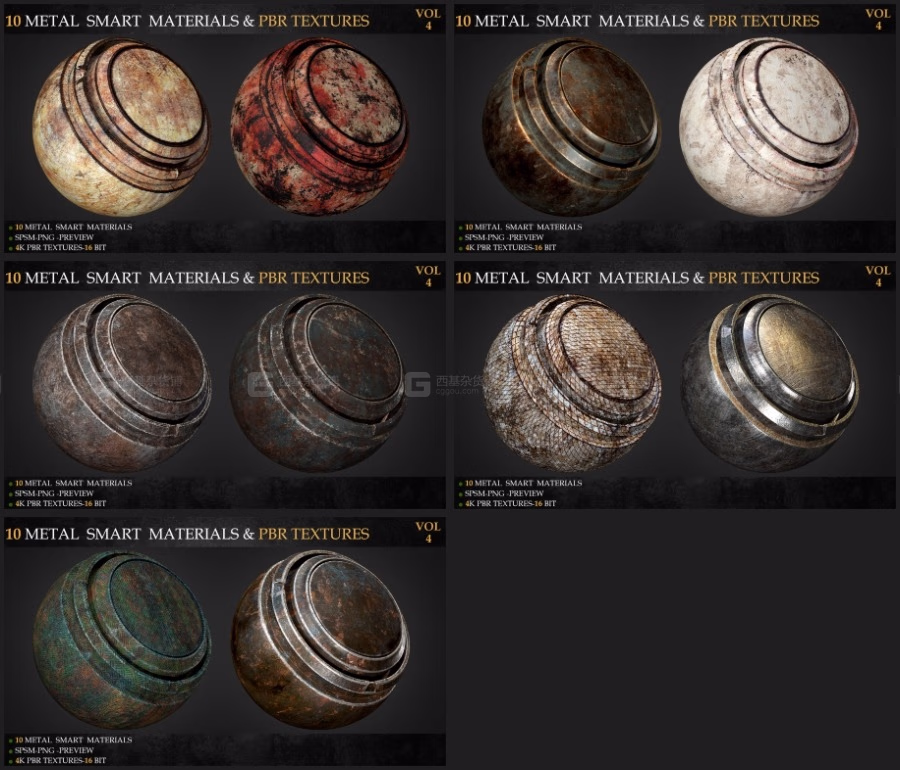Select the dull gray-brown metal sphere

(121, 384)
